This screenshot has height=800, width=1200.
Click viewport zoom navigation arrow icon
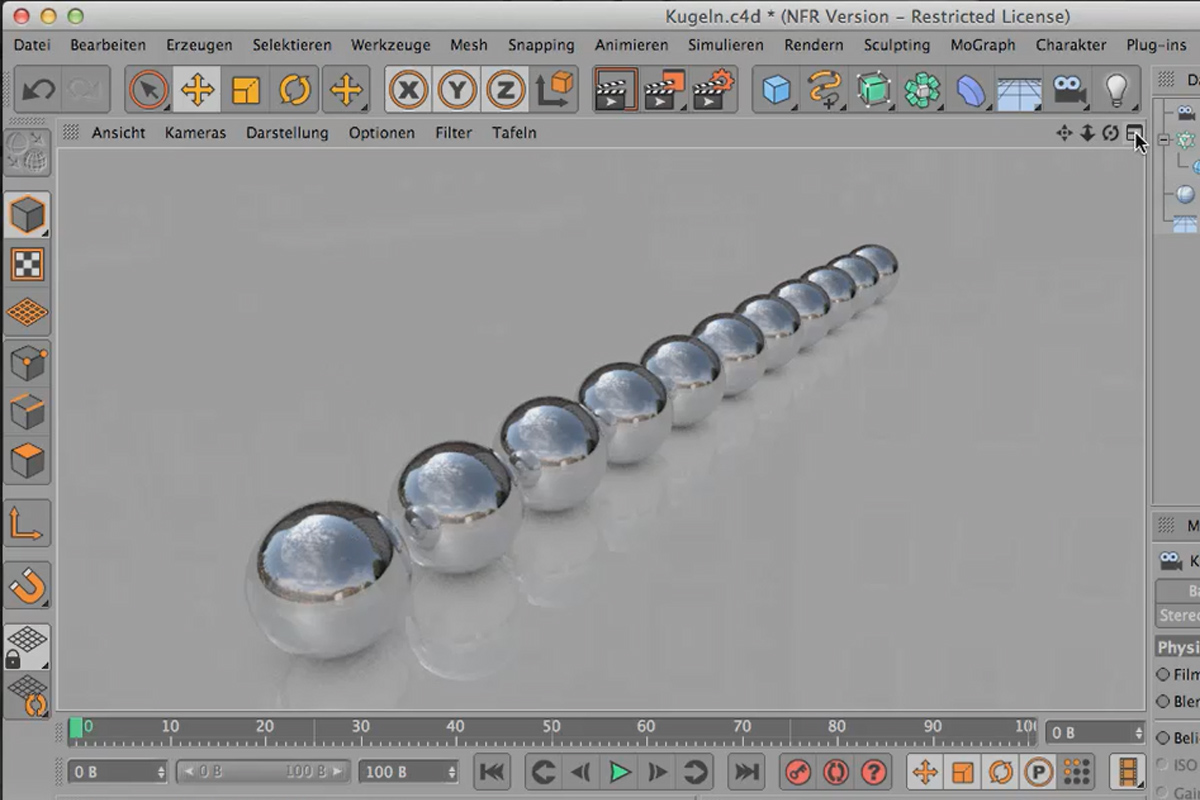pos(1087,133)
